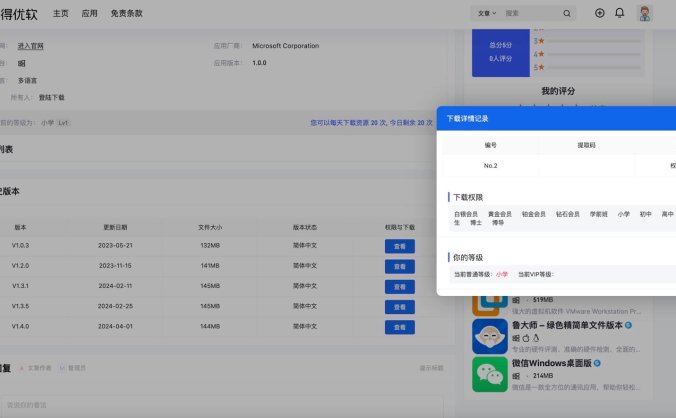Open the 鲁大师 – 绿色精简单文件版本 title

(x=567, y=325)
